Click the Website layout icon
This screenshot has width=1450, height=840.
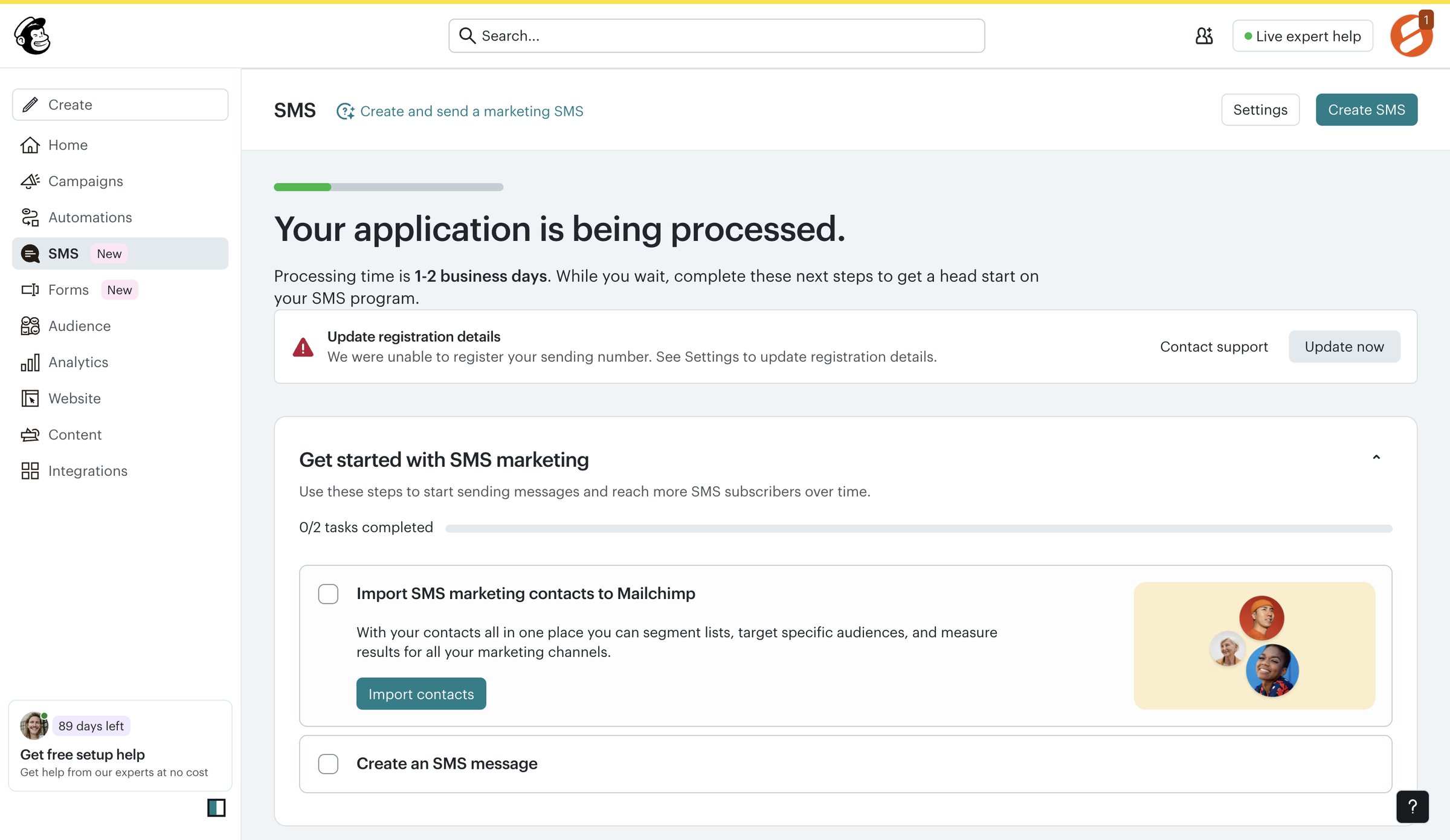tap(30, 399)
